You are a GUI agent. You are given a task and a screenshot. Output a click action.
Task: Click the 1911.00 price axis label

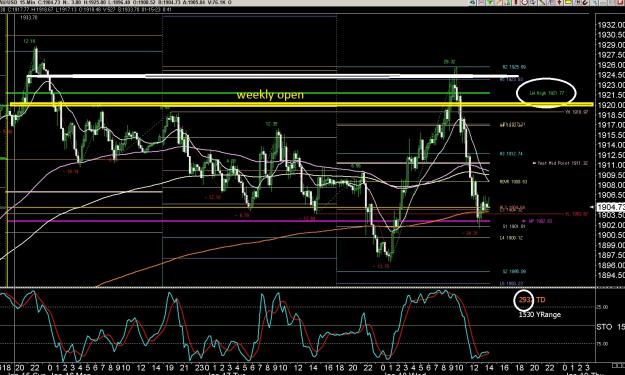[x=610, y=165]
